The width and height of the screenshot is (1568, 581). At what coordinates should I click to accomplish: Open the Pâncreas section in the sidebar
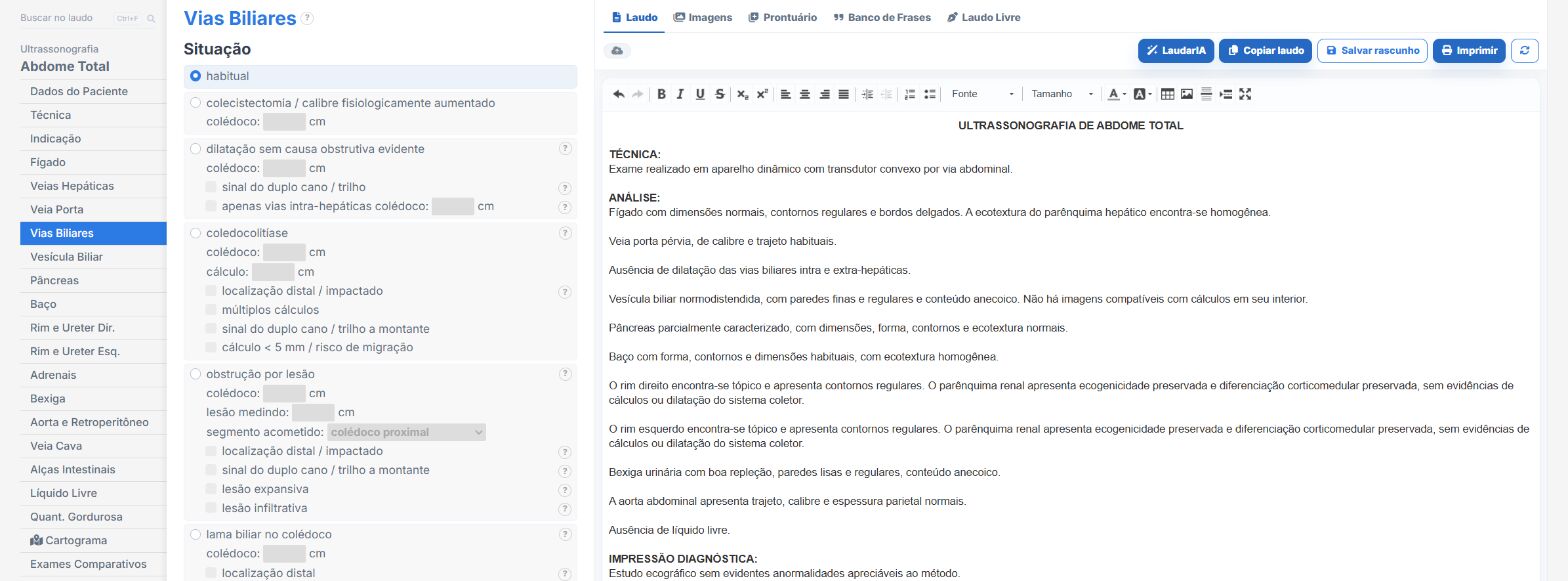click(x=93, y=280)
